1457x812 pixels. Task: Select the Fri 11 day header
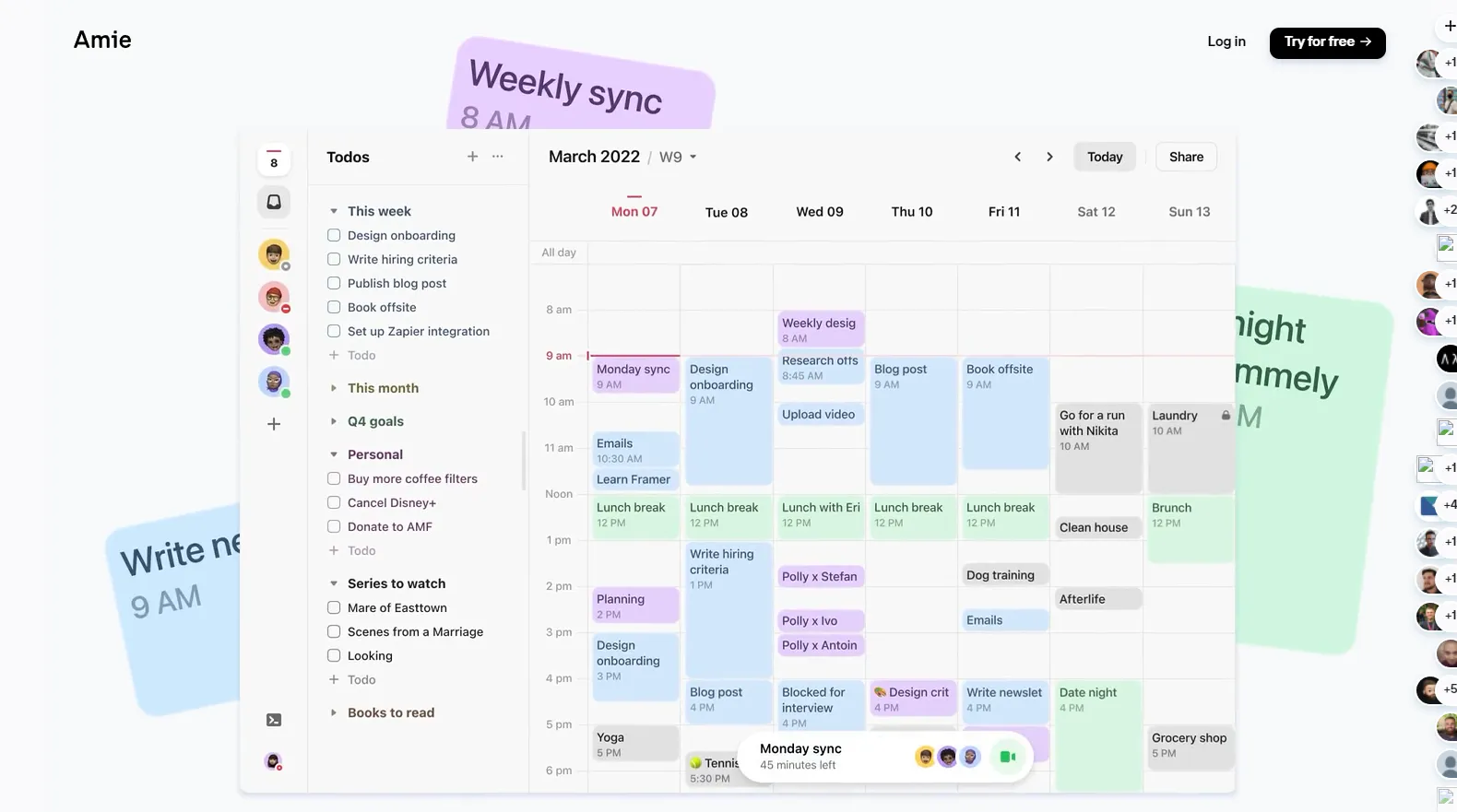(1004, 211)
